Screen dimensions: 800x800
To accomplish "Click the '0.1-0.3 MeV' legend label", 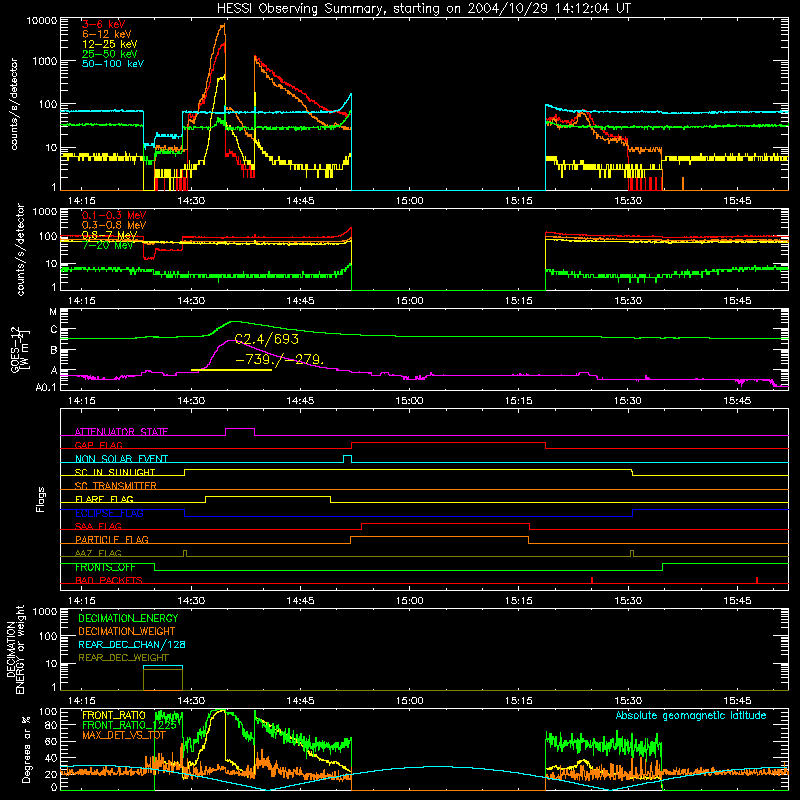I will click(x=114, y=215).
